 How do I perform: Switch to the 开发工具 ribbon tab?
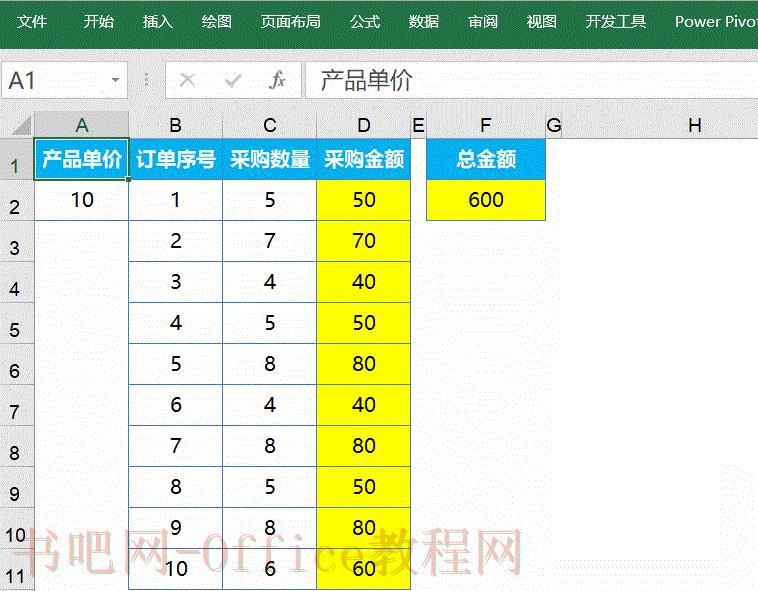(616, 22)
